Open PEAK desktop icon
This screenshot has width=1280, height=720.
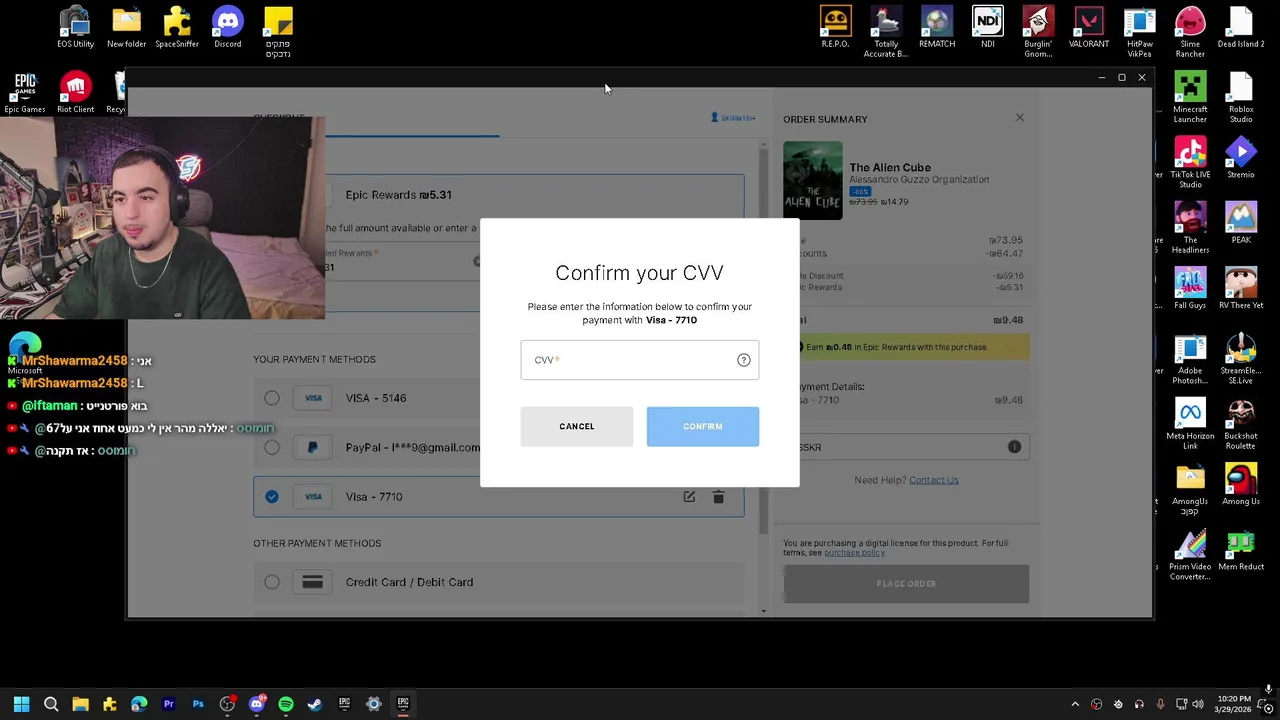pos(1241,223)
